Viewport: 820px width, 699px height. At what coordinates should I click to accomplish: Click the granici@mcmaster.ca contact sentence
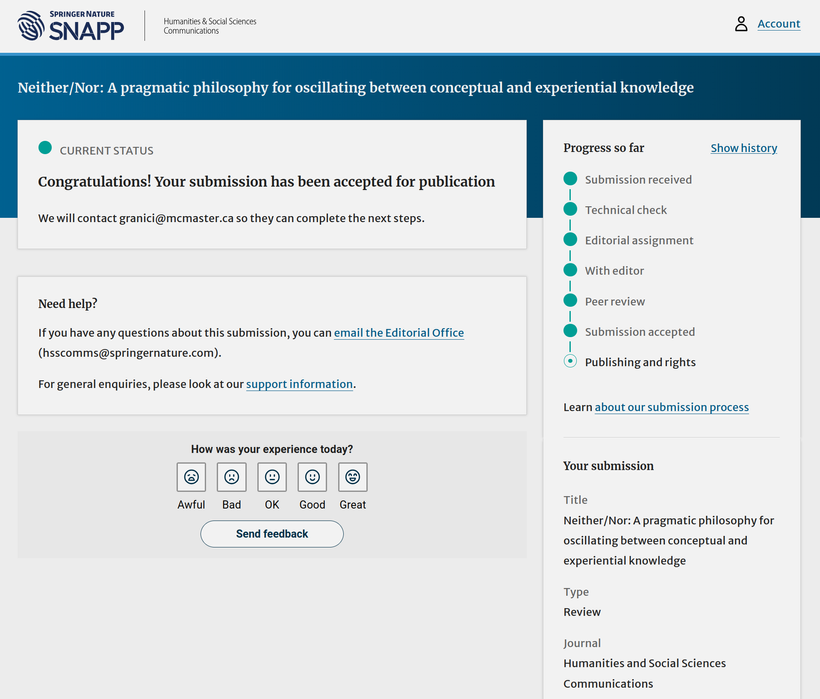click(231, 218)
